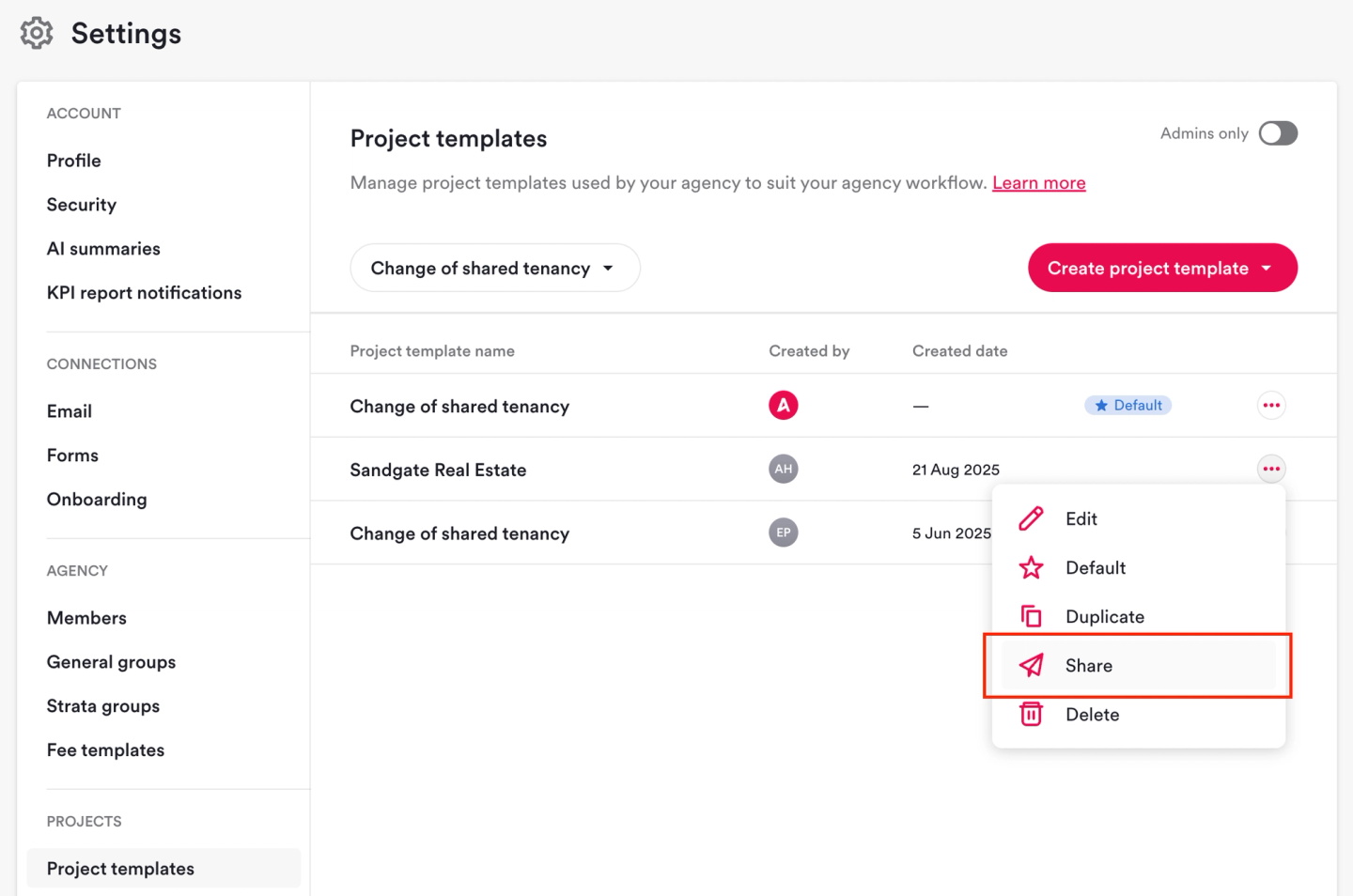Expand the Create project template button arrow

point(1267,269)
